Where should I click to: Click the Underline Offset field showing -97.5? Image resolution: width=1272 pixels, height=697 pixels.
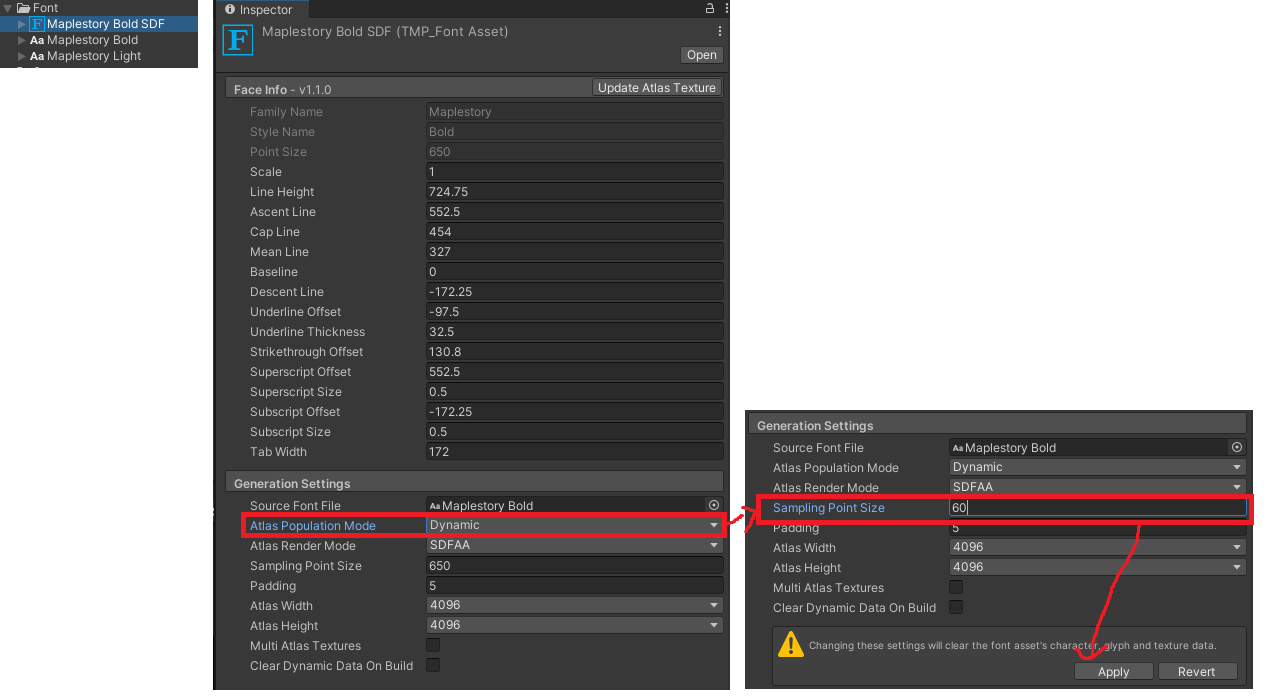coord(575,311)
